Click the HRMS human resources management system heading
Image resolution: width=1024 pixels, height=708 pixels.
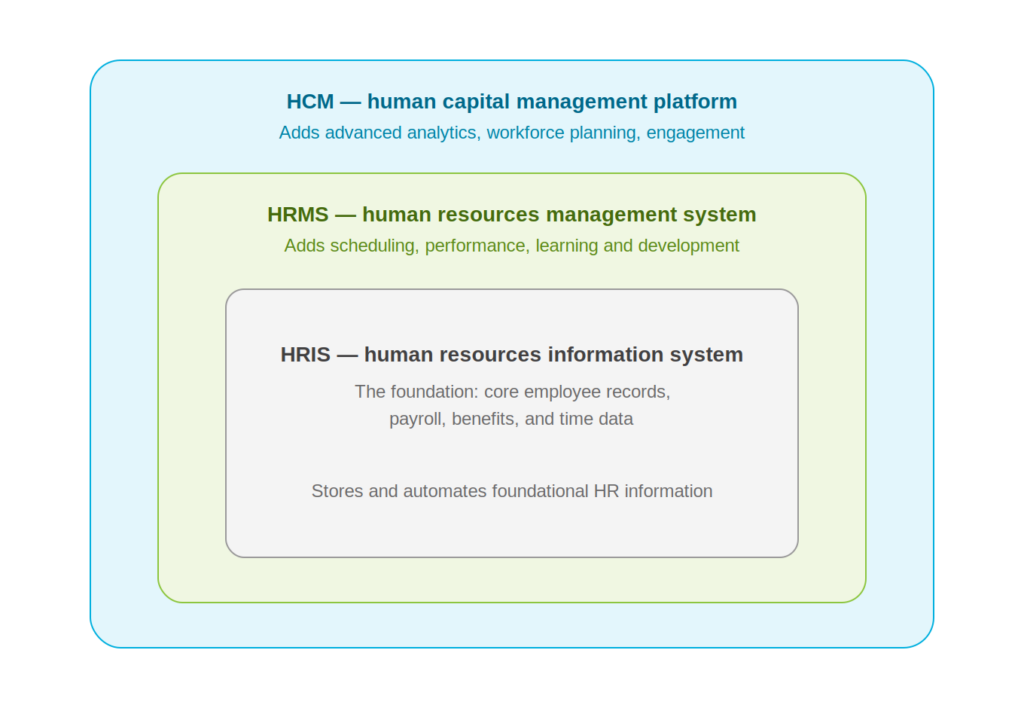[511, 215]
